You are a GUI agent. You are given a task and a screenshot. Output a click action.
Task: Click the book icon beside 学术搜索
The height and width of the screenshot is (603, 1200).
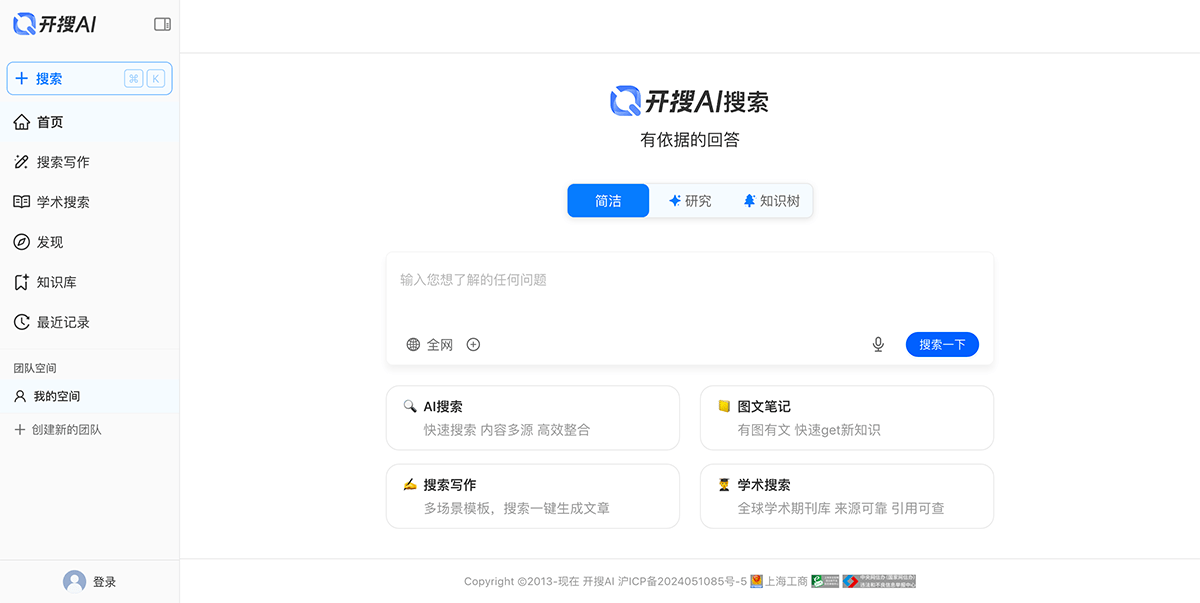coord(21,202)
